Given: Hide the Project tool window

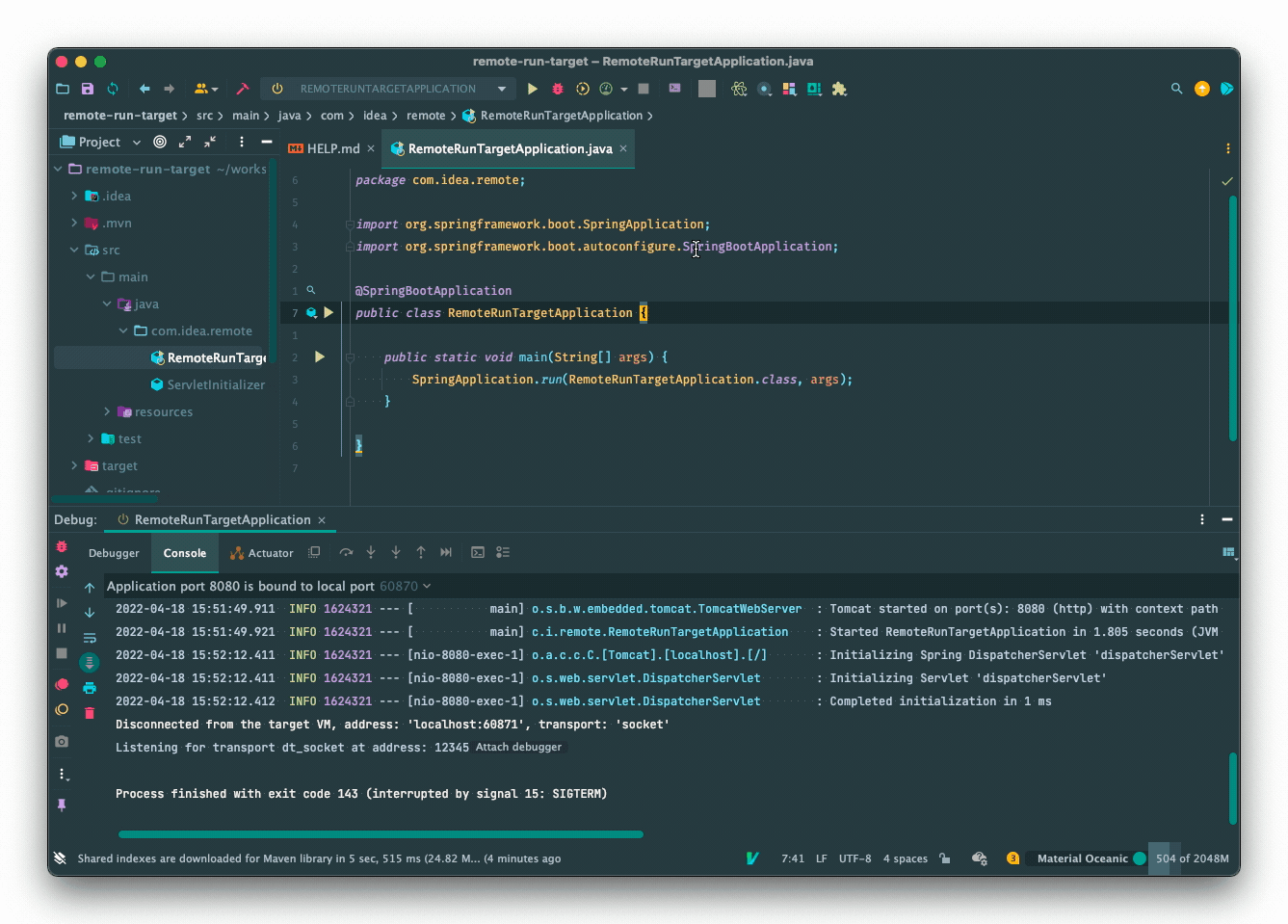Looking at the screenshot, I should (267, 142).
